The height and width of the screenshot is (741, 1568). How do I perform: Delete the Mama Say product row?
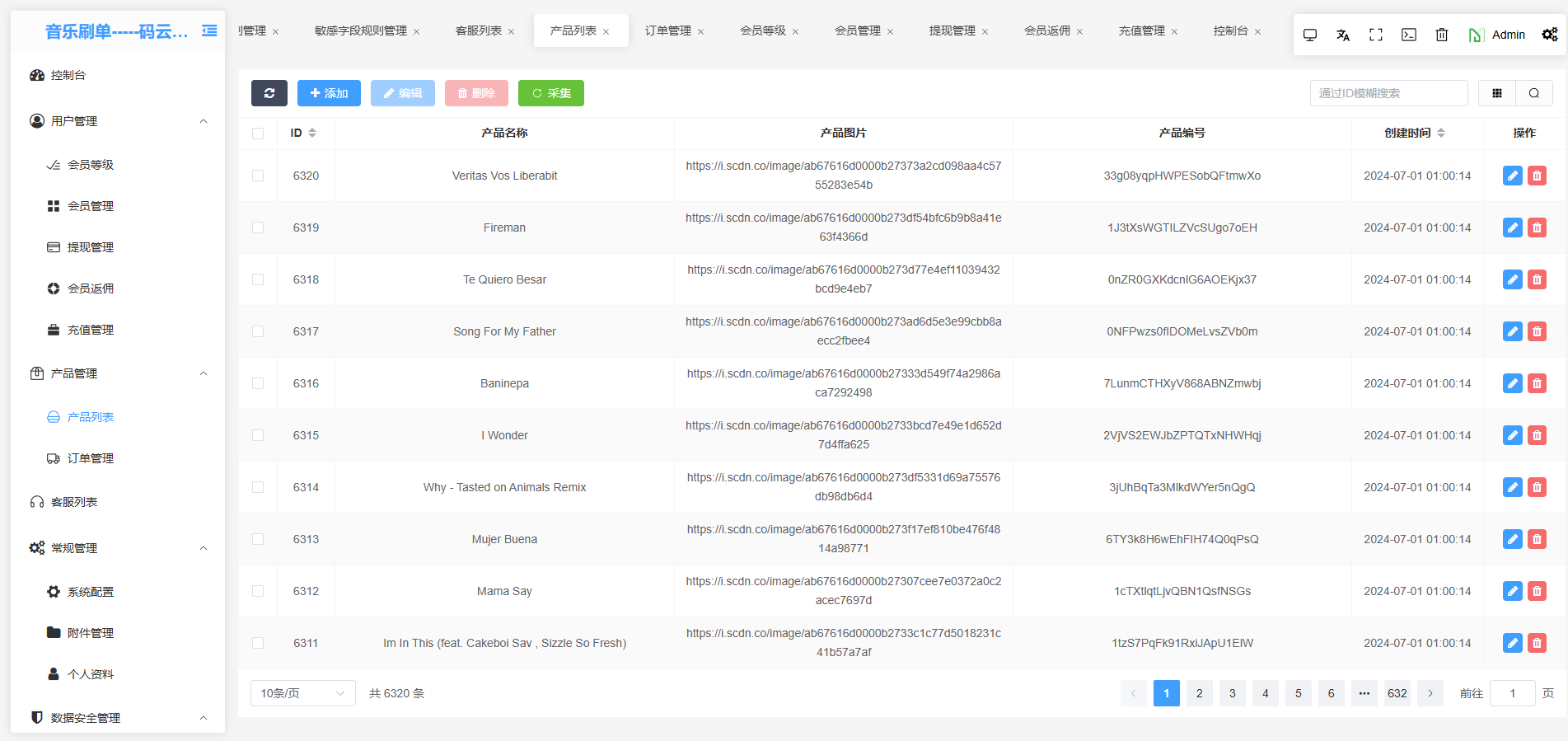coord(1537,591)
